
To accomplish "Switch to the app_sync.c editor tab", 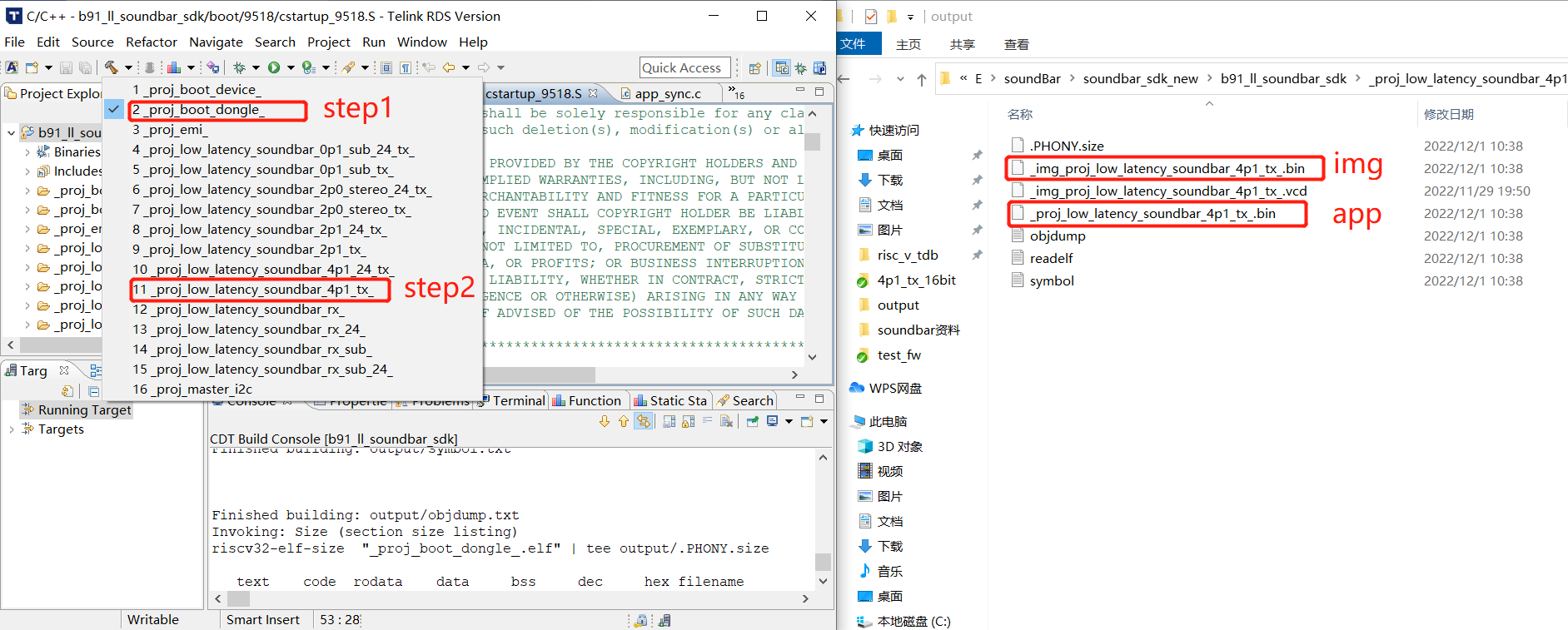I will tap(667, 94).
